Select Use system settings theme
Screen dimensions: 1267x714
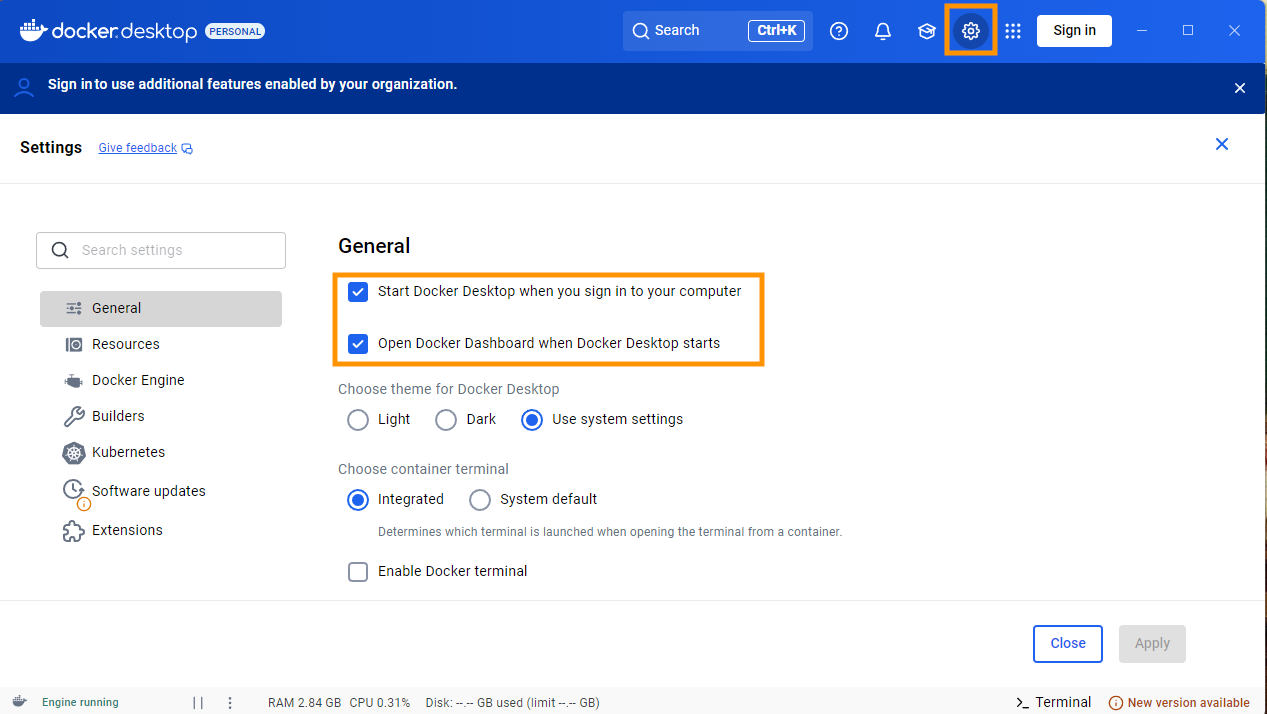click(532, 420)
